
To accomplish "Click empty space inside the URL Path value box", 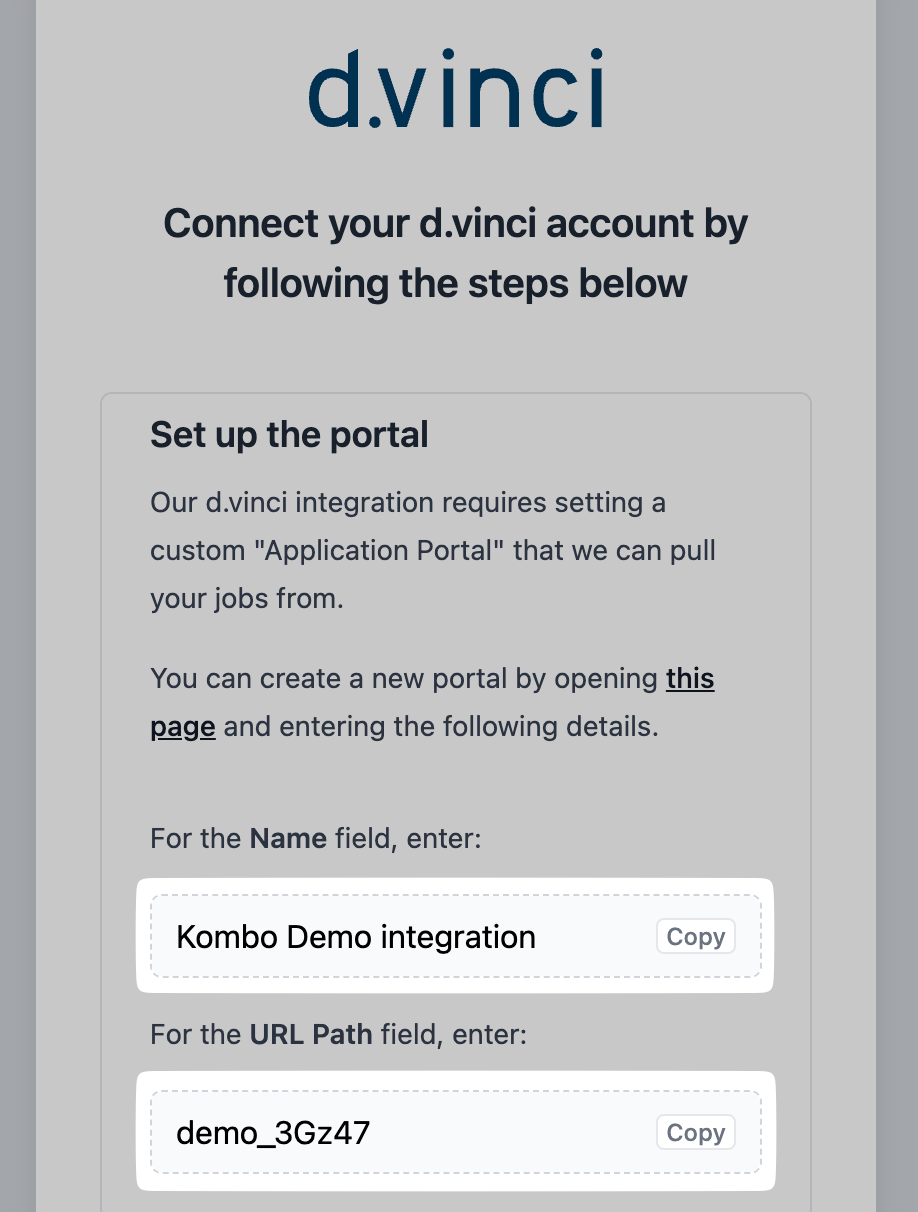I will [x=510, y=1133].
